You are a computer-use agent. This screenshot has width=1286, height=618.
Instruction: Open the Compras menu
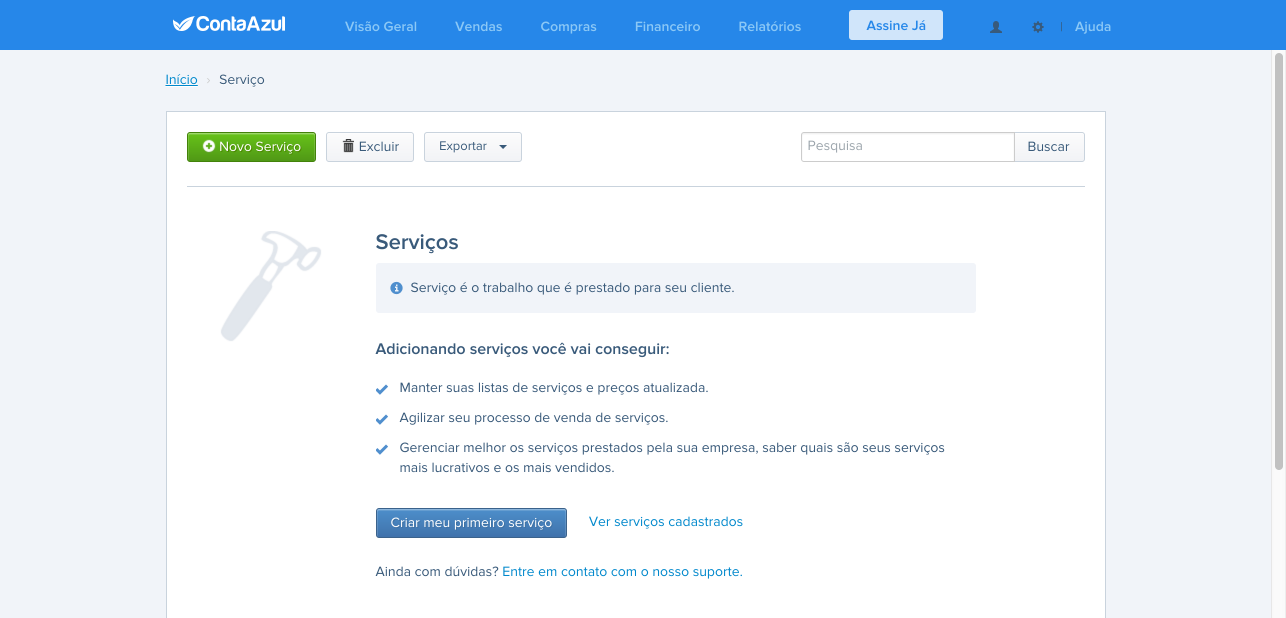pyautogui.click(x=568, y=27)
